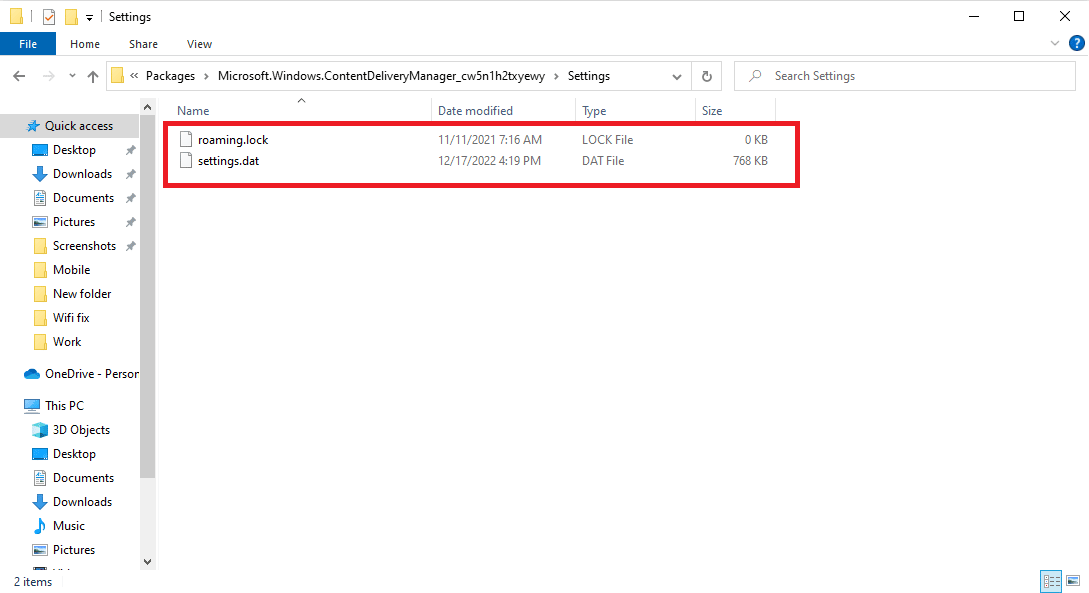Viewport: 1089px width, 593px height.
Task: Switch to the View ribbon tab
Action: click(199, 44)
